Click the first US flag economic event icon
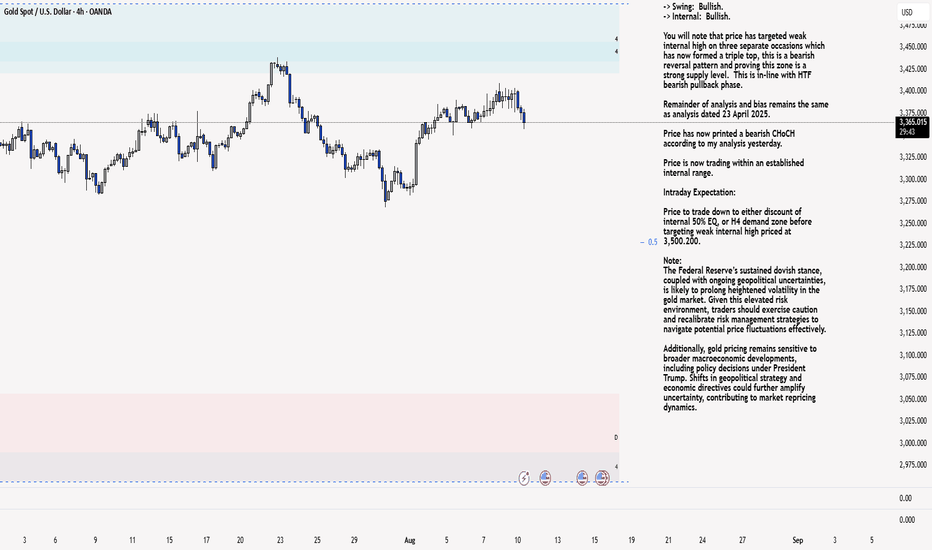Screen dimensions: 932x550 [x=545, y=478]
